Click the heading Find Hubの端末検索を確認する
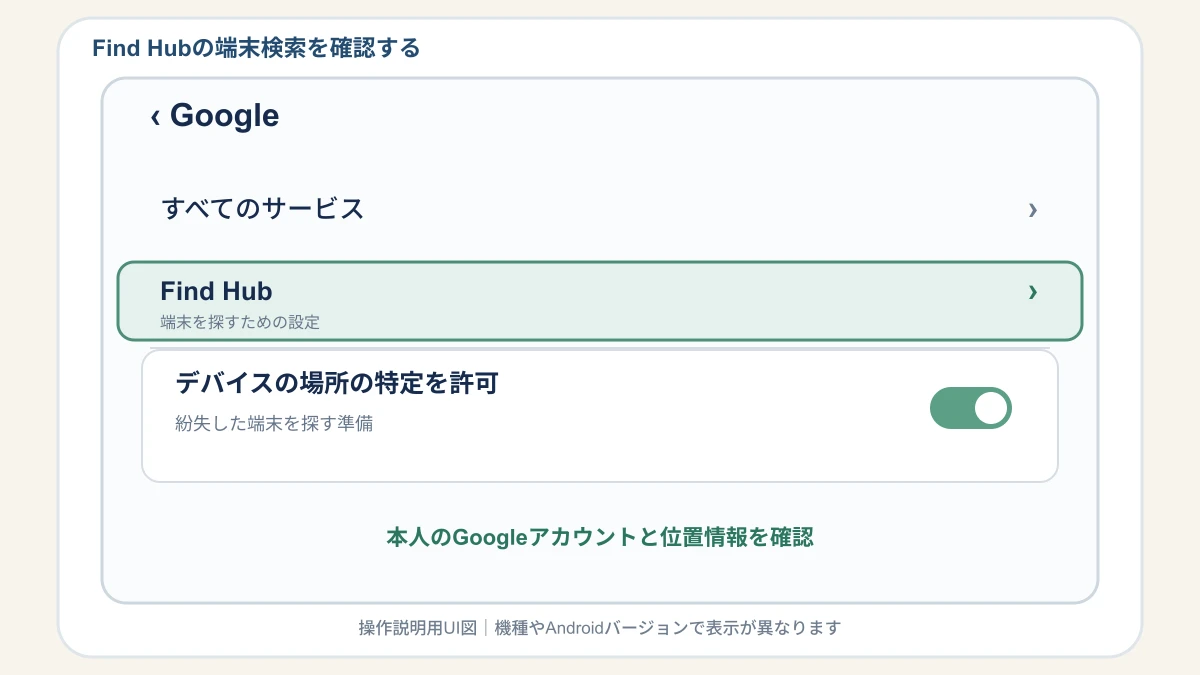Screen dimensions: 1200x675 (256, 48)
